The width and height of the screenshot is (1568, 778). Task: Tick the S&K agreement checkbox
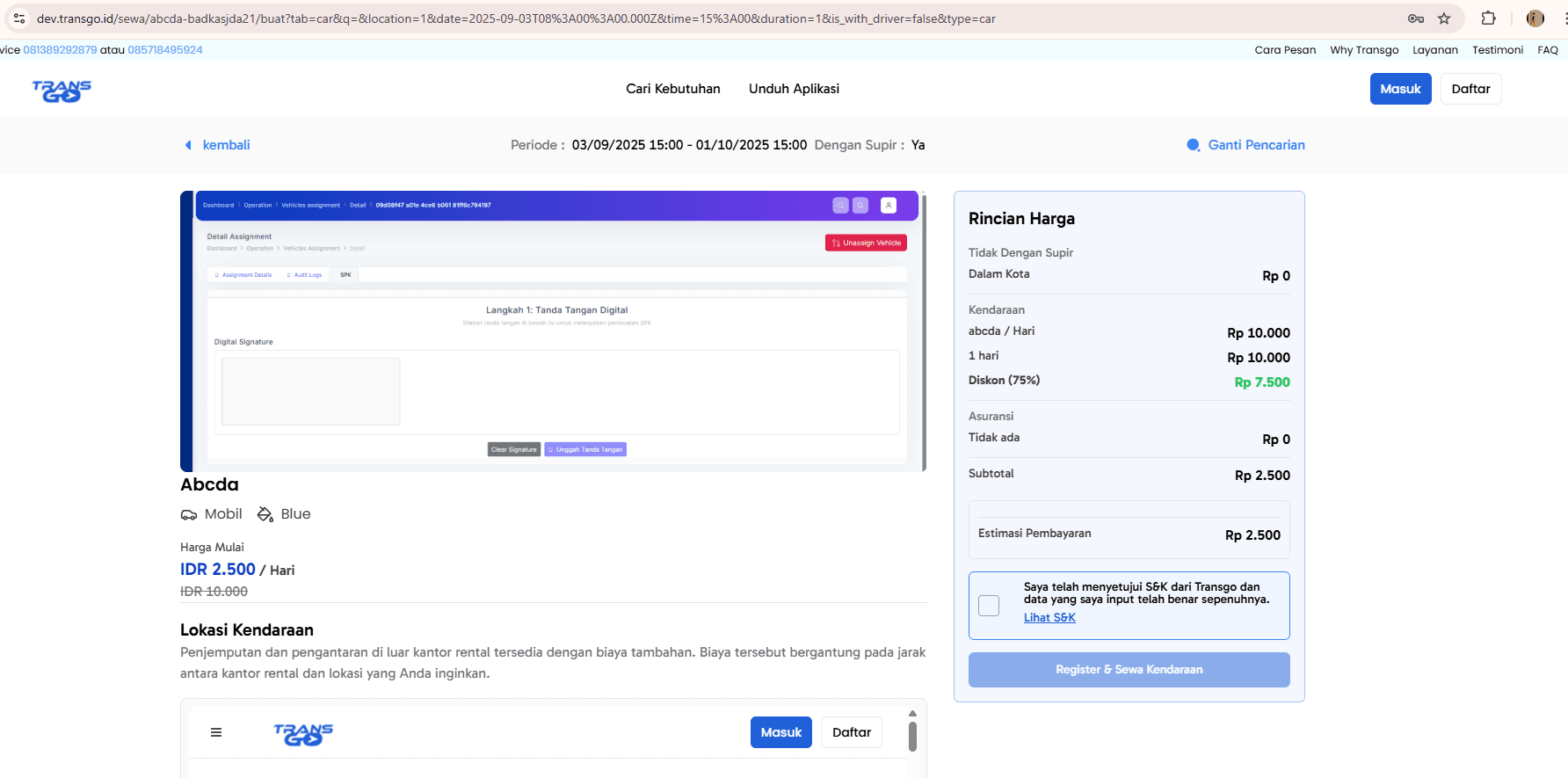point(989,606)
